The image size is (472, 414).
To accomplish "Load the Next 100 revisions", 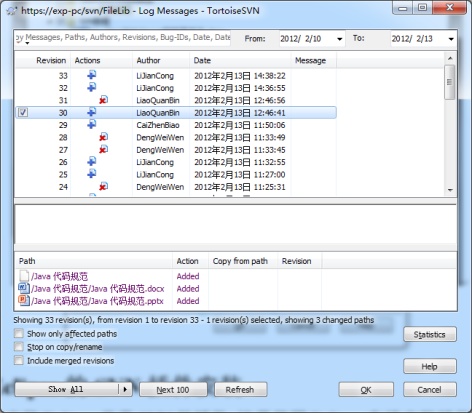I will [x=173, y=390].
